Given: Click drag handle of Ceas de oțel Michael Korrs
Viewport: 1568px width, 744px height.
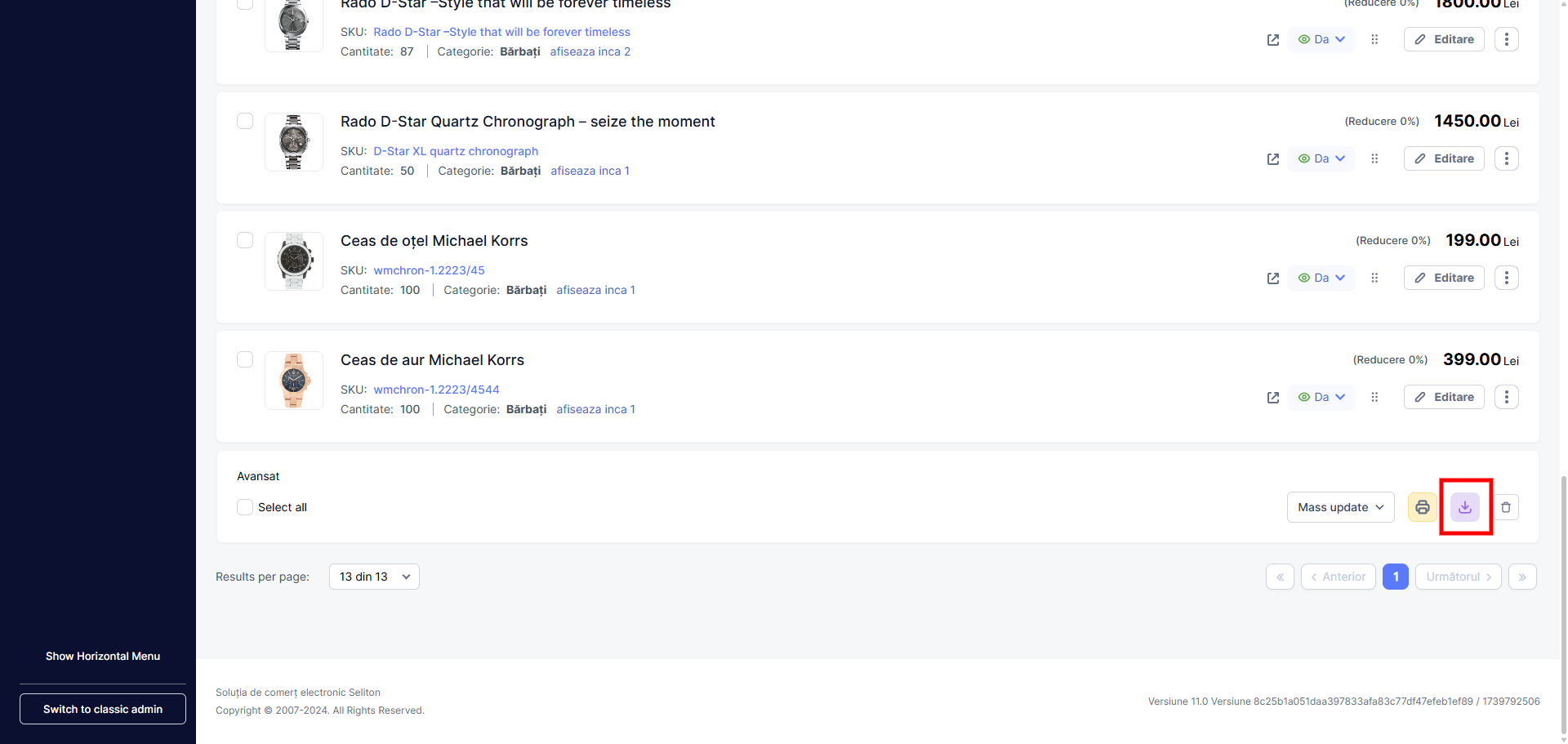Looking at the screenshot, I should pos(1374,278).
